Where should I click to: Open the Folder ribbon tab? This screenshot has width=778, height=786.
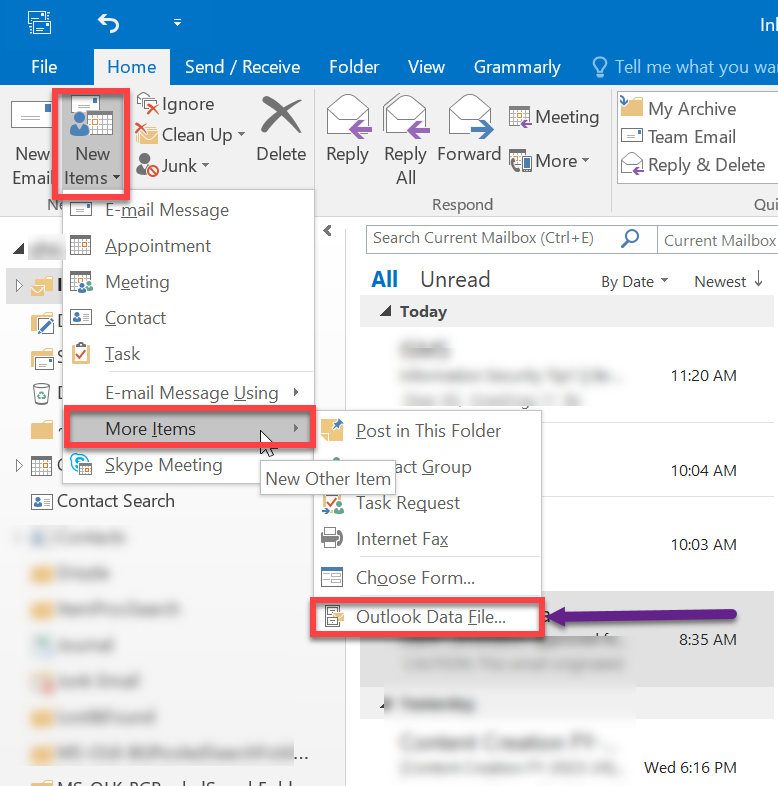pos(354,67)
